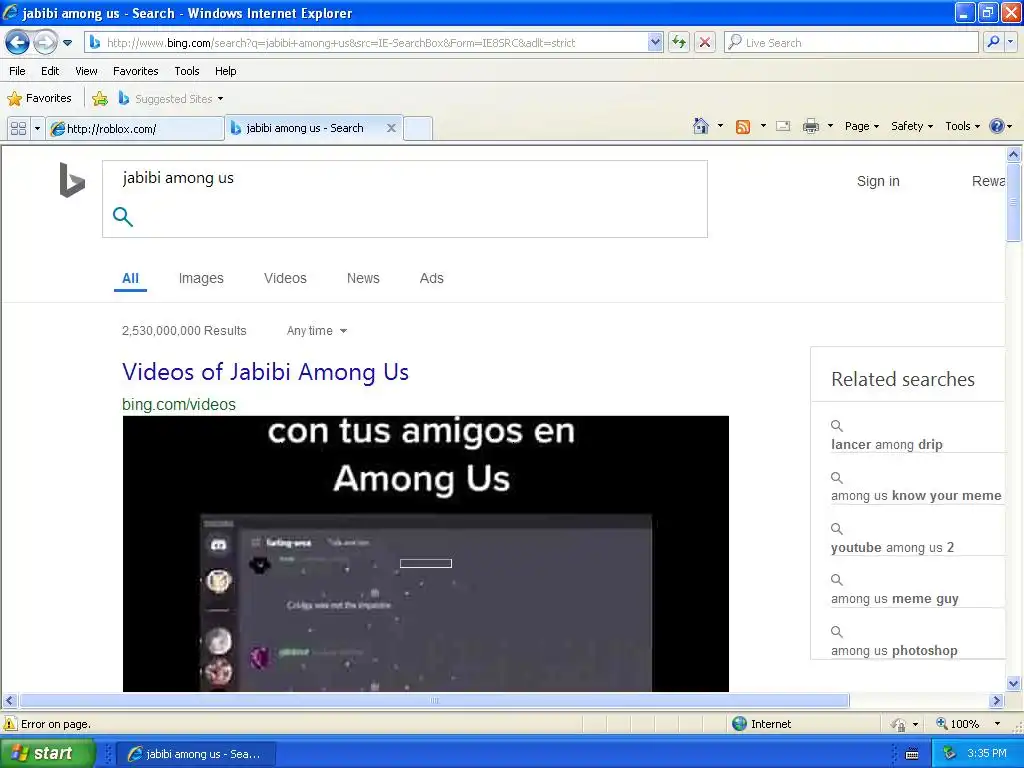Select the Images results tab
This screenshot has width=1024, height=768.
point(201,278)
